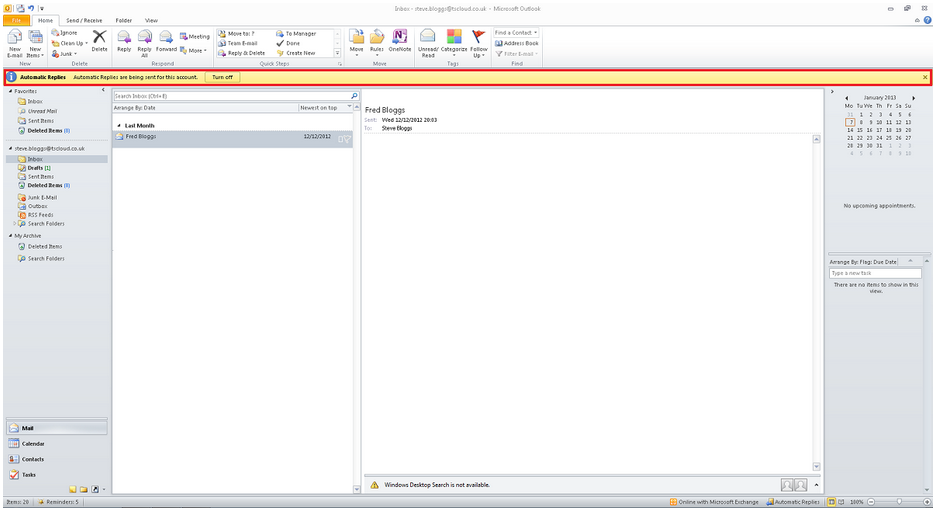Click the Search Inbox field
The width and height of the screenshot is (936, 511).
pos(232,96)
